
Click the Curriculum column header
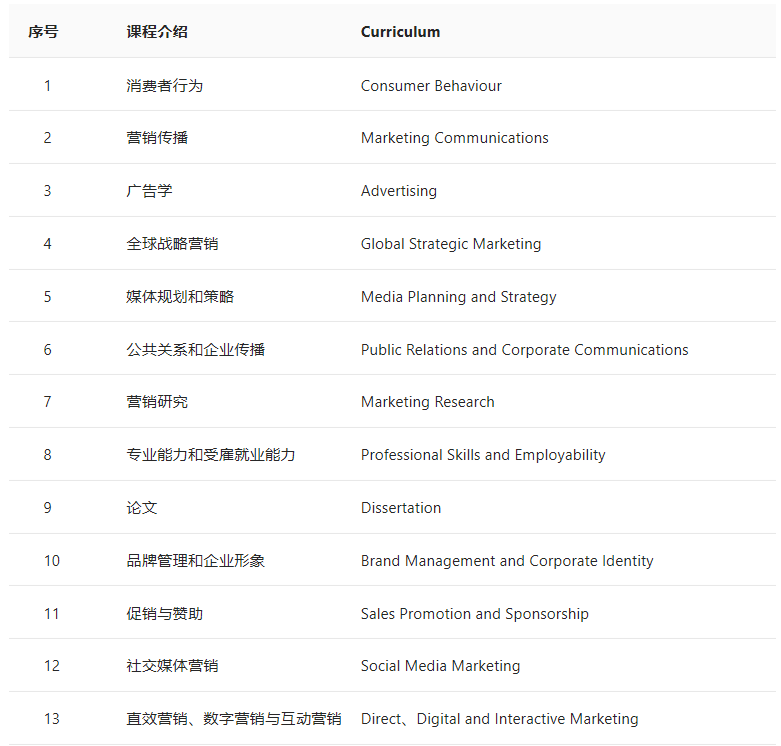click(400, 32)
